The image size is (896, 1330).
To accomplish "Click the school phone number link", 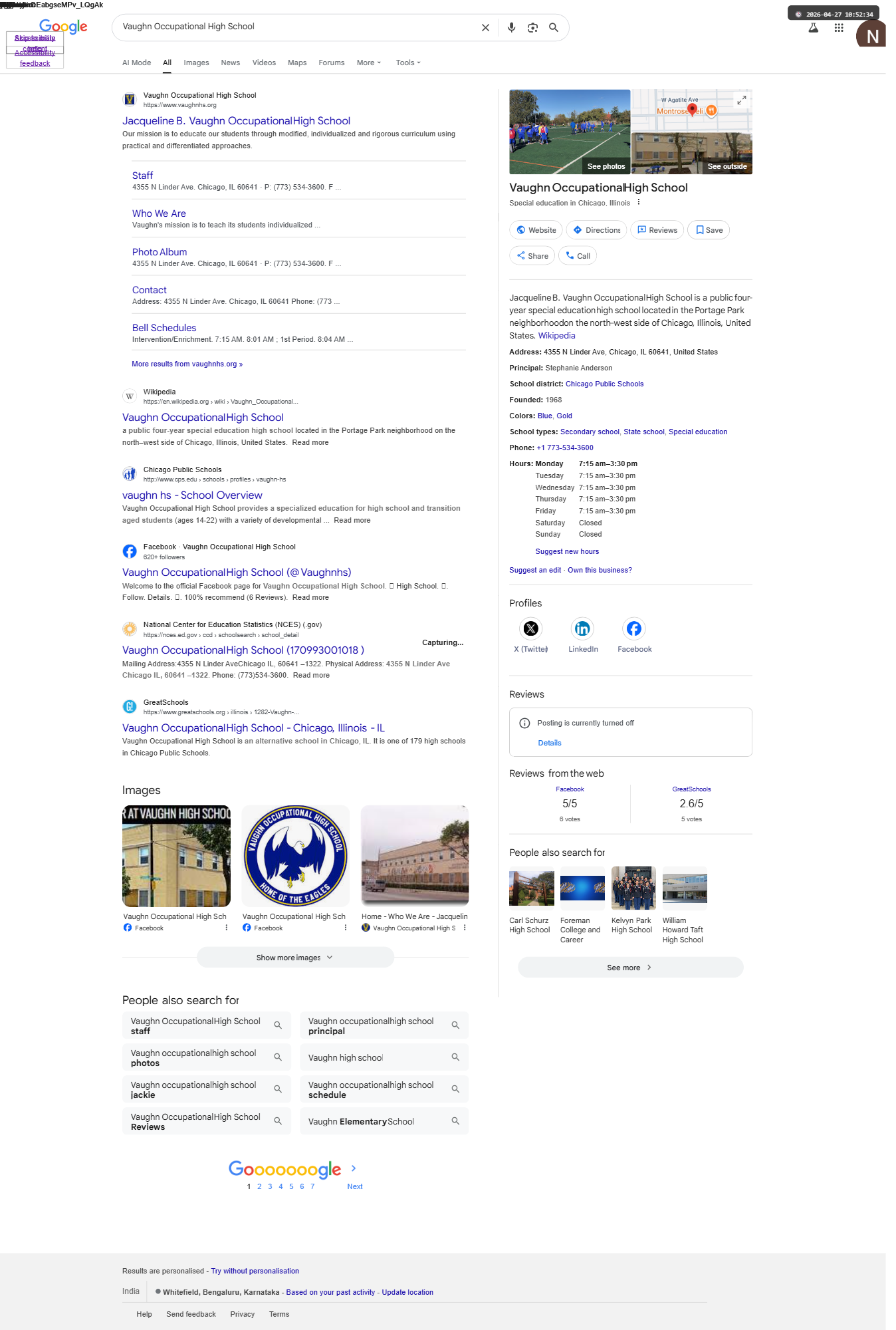I will 565,448.
